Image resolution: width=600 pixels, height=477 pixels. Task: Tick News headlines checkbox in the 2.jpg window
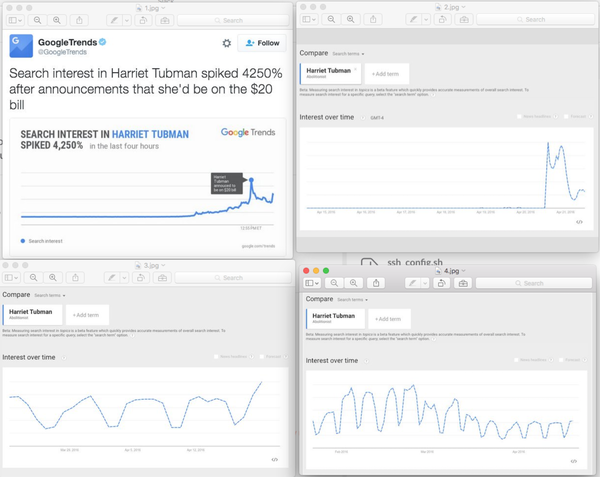point(519,116)
